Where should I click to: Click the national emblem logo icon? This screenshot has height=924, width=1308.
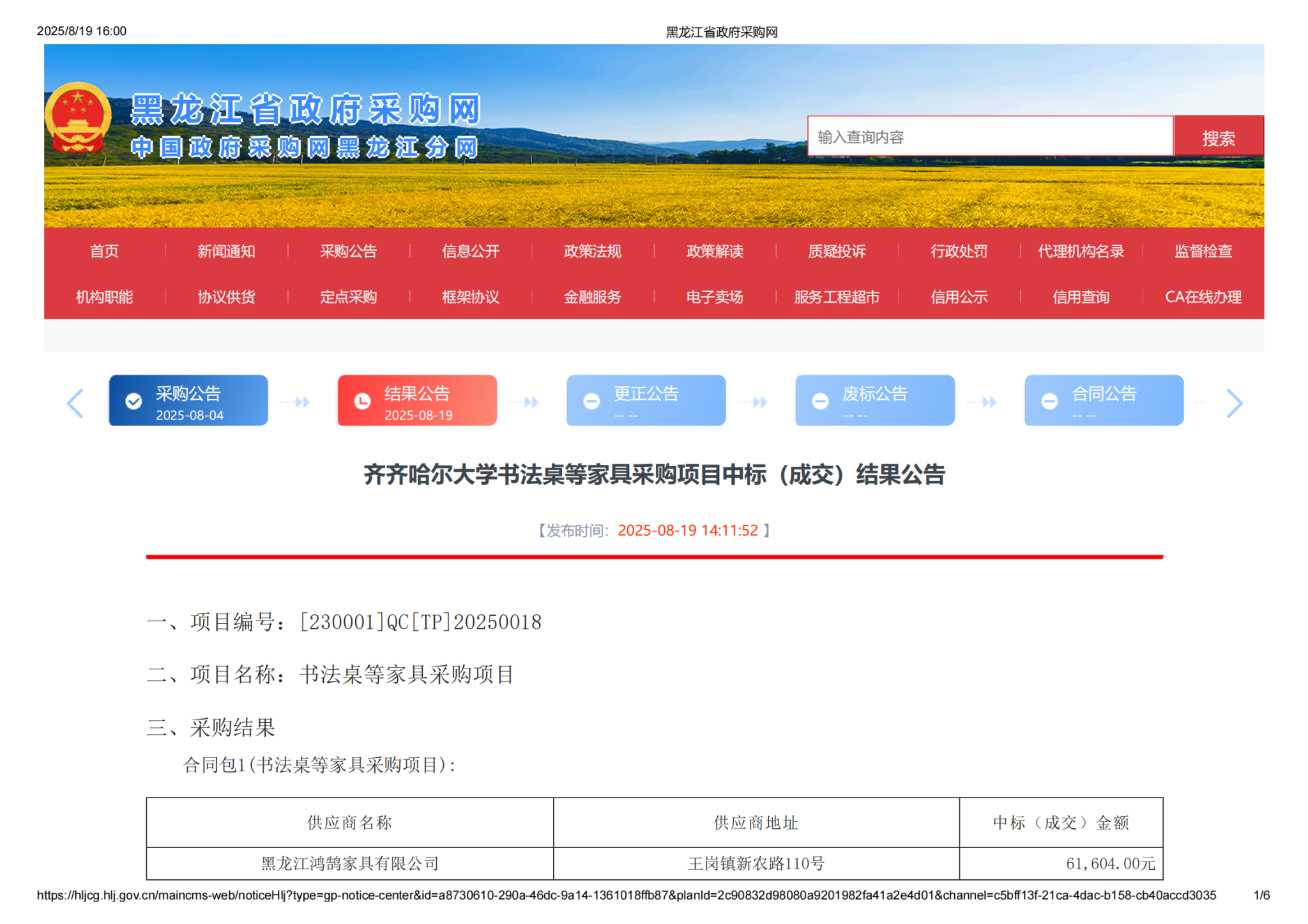point(78,117)
